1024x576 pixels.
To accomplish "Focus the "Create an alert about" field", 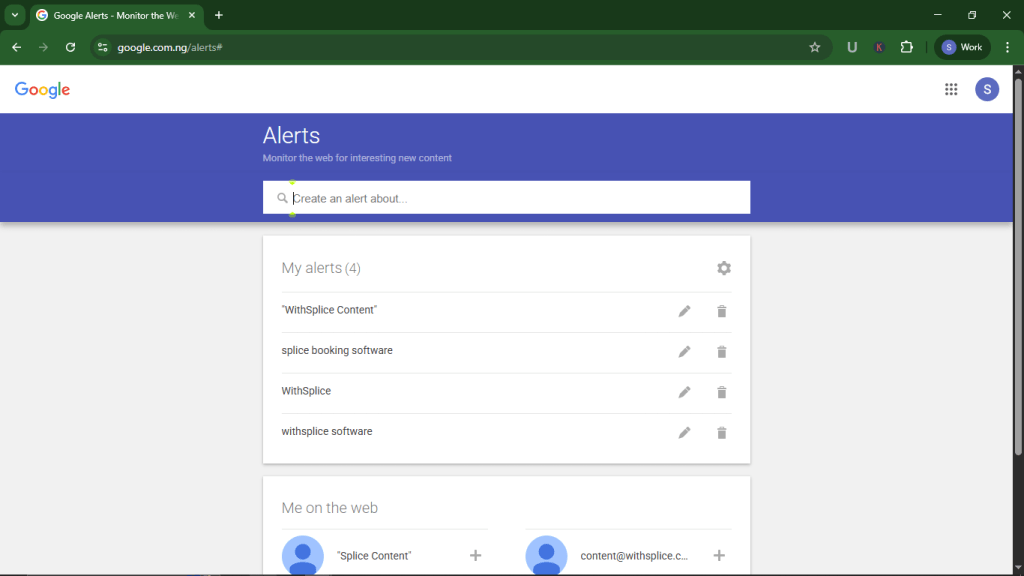I will point(515,198).
